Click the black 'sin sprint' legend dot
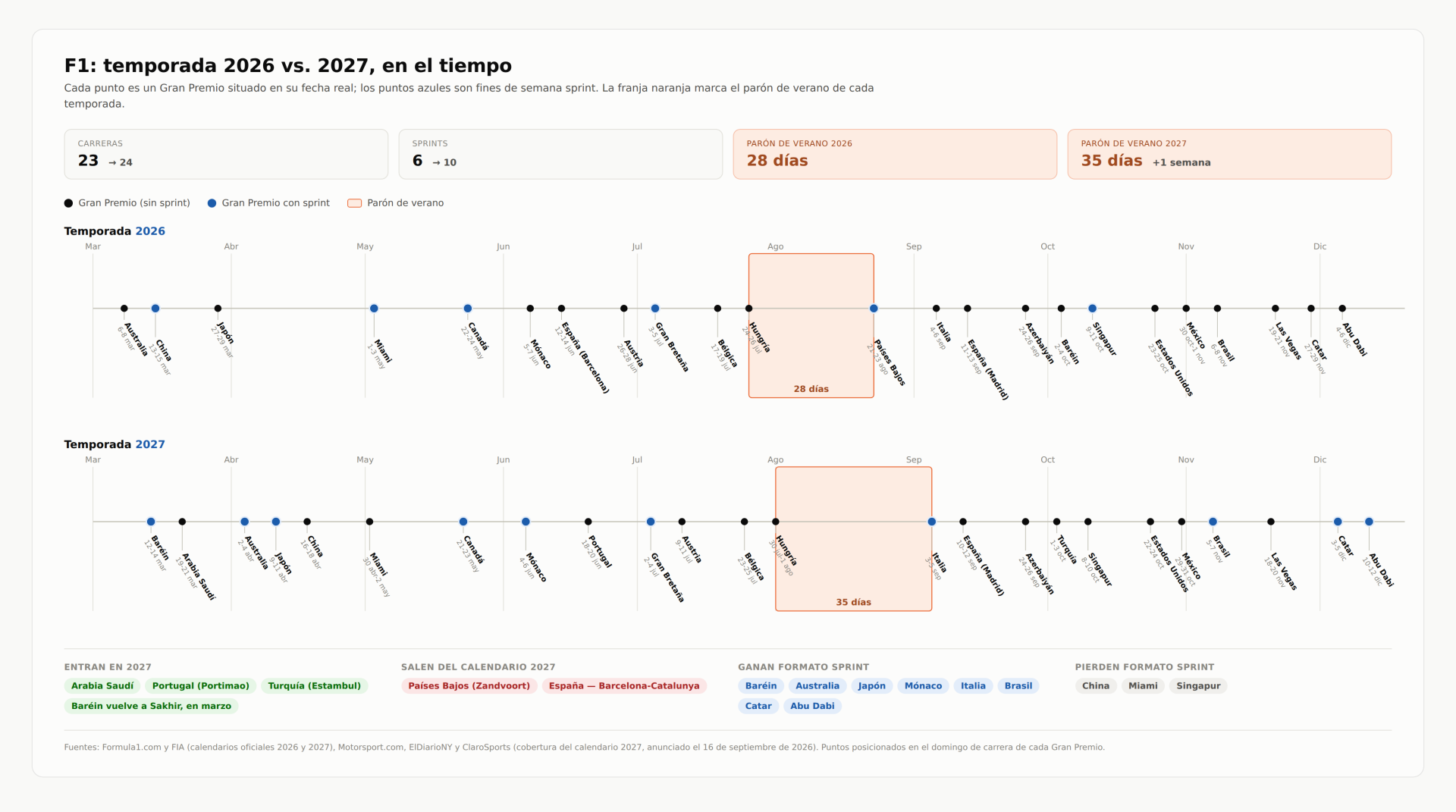Image resolution: width=1456 pixels, height=812 pixels. [x=69, y=203]
